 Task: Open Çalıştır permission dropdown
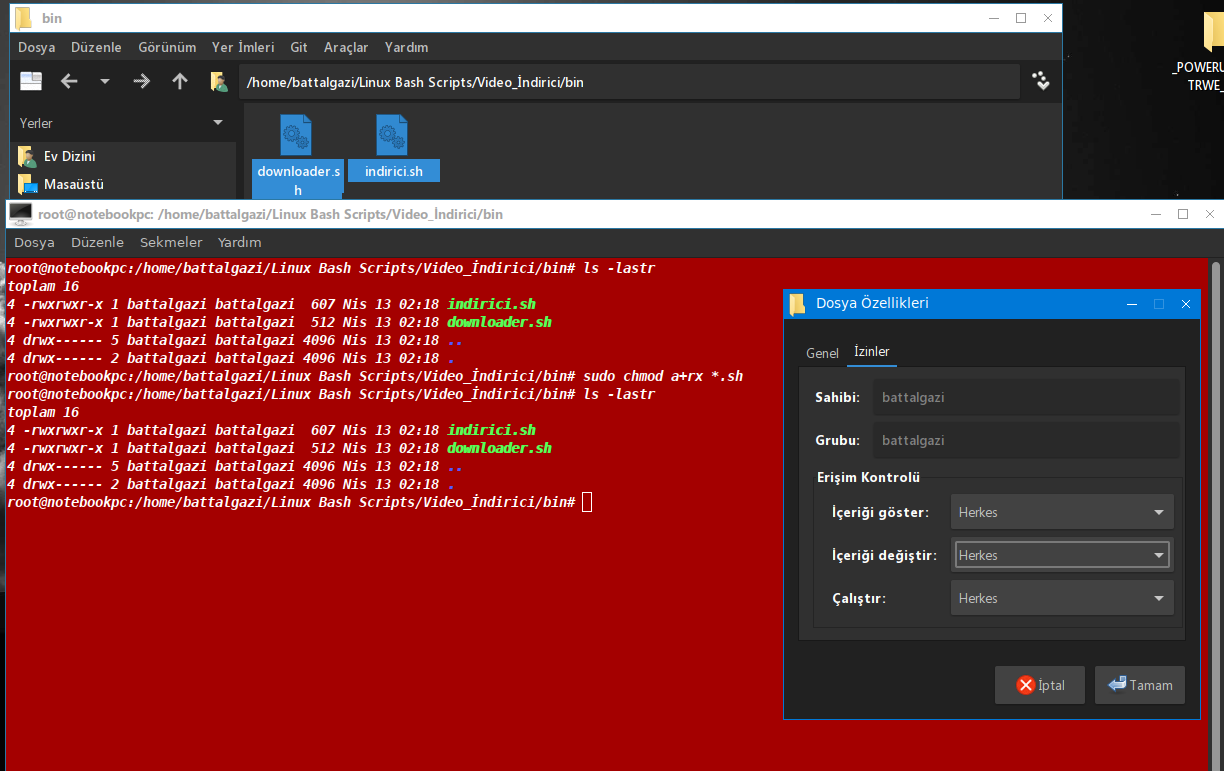[x=1062, y=598]
